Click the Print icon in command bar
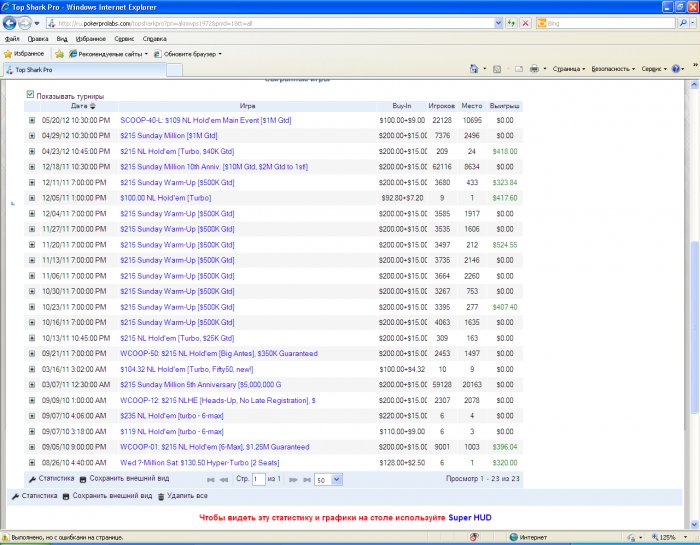The image size is (700, 545). pyautogui.click(x=534, y=69)
